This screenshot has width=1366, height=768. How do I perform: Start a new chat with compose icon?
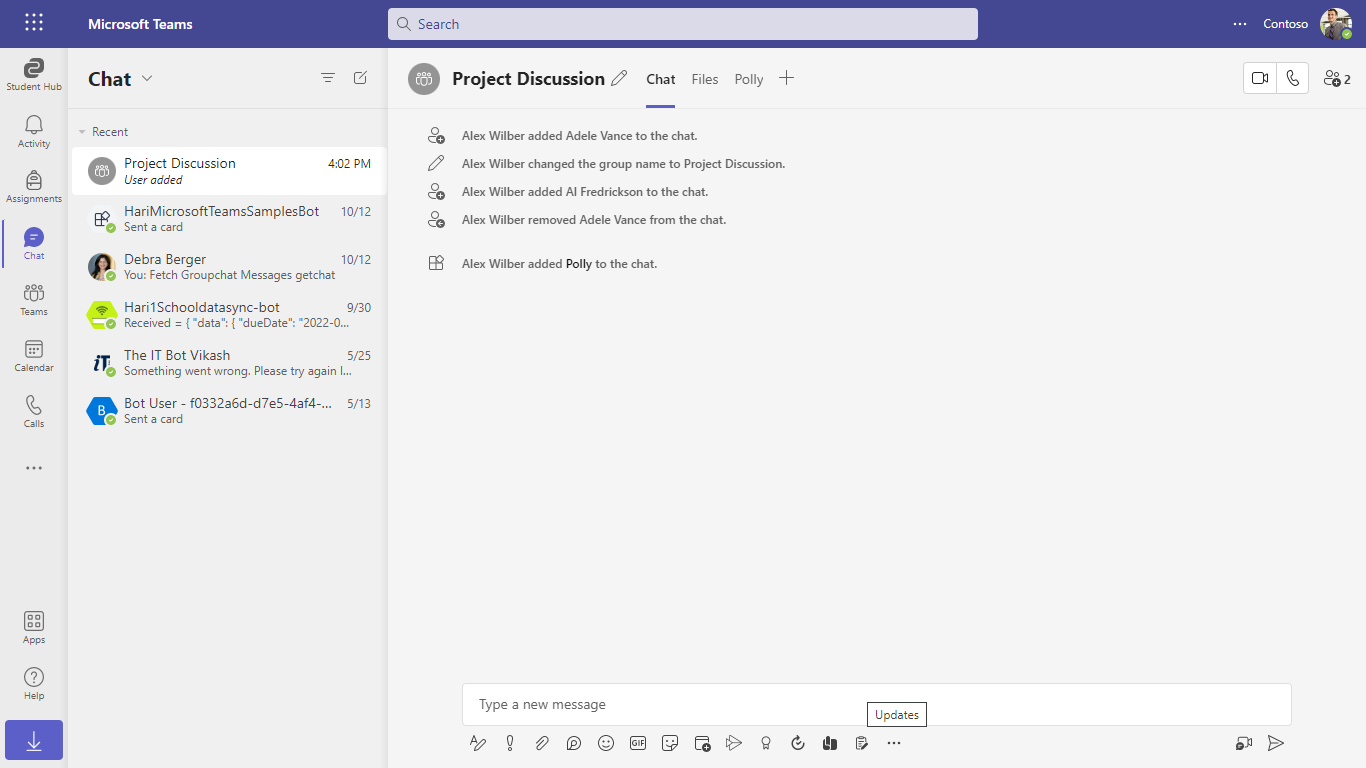point(361,78)
